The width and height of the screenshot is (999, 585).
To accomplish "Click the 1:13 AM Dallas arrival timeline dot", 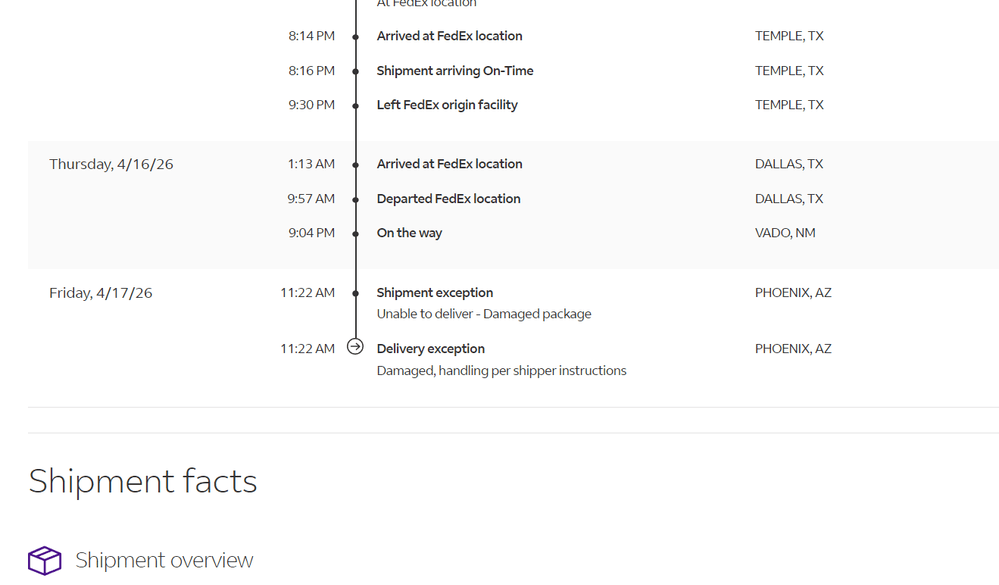I will pos(356,164).
